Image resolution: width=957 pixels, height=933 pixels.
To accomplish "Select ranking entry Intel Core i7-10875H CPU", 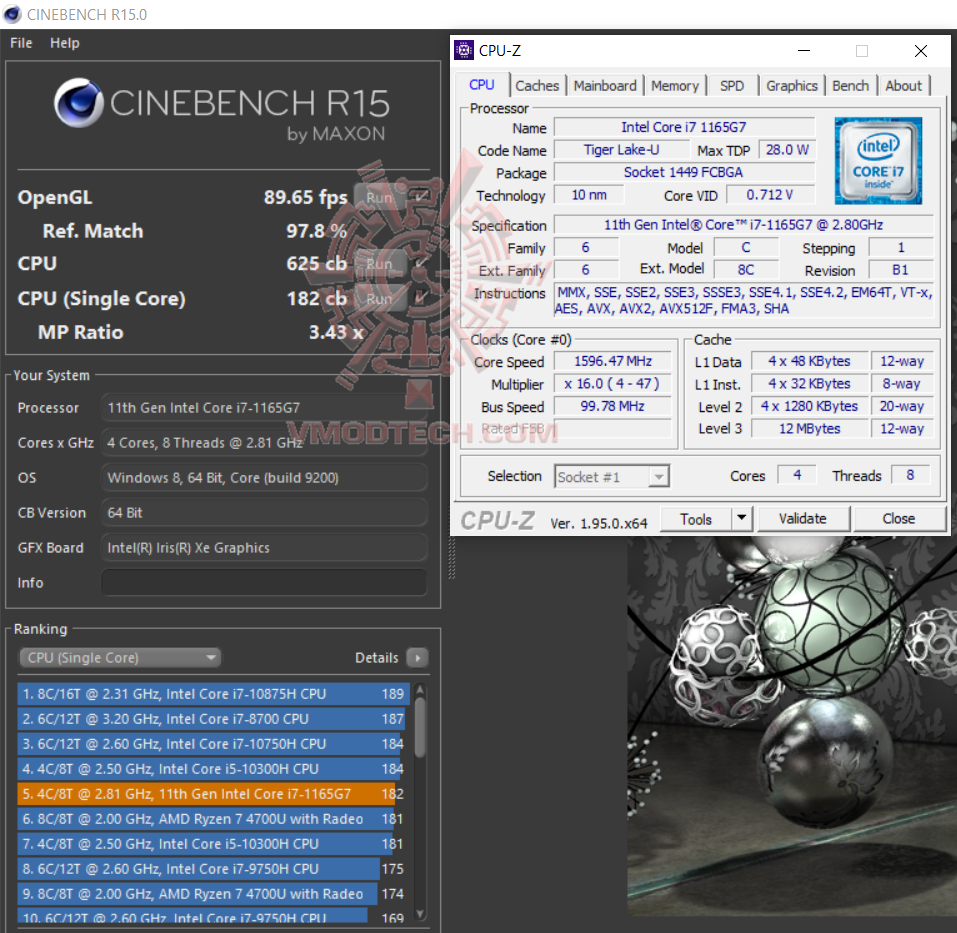I will 213,694.
